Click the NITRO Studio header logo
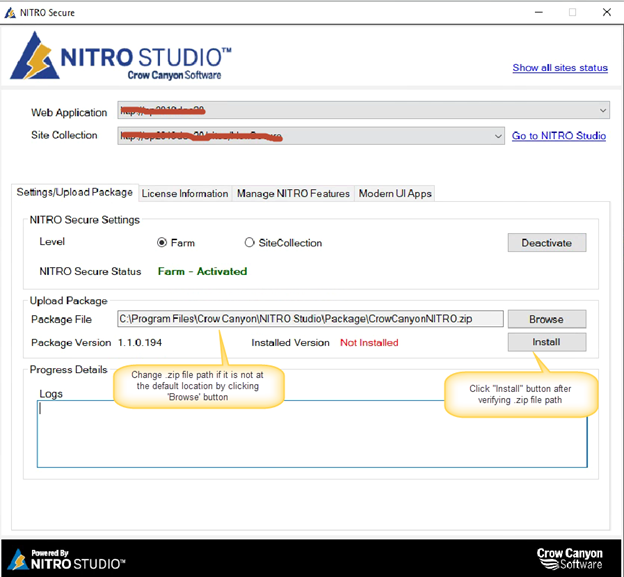 click(x=121, y=57)
